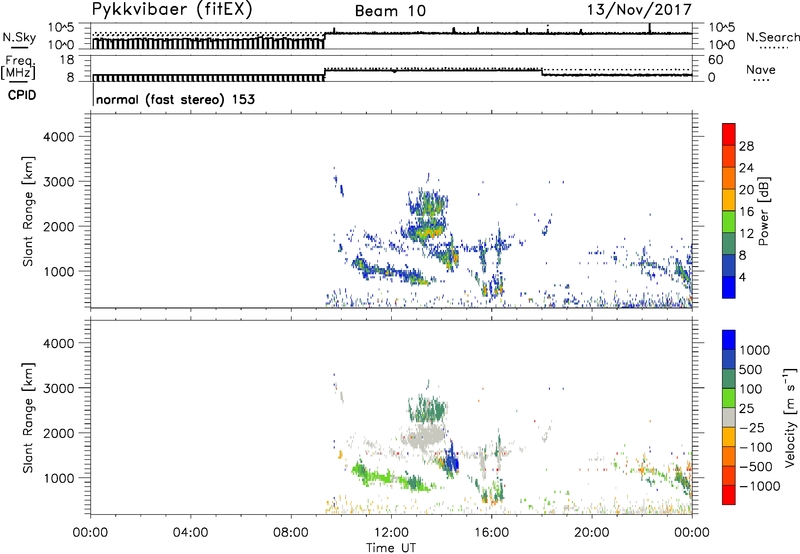Click the 12:00 time axis label
This screenshot has height=554, width=800.
coord(391,533)
